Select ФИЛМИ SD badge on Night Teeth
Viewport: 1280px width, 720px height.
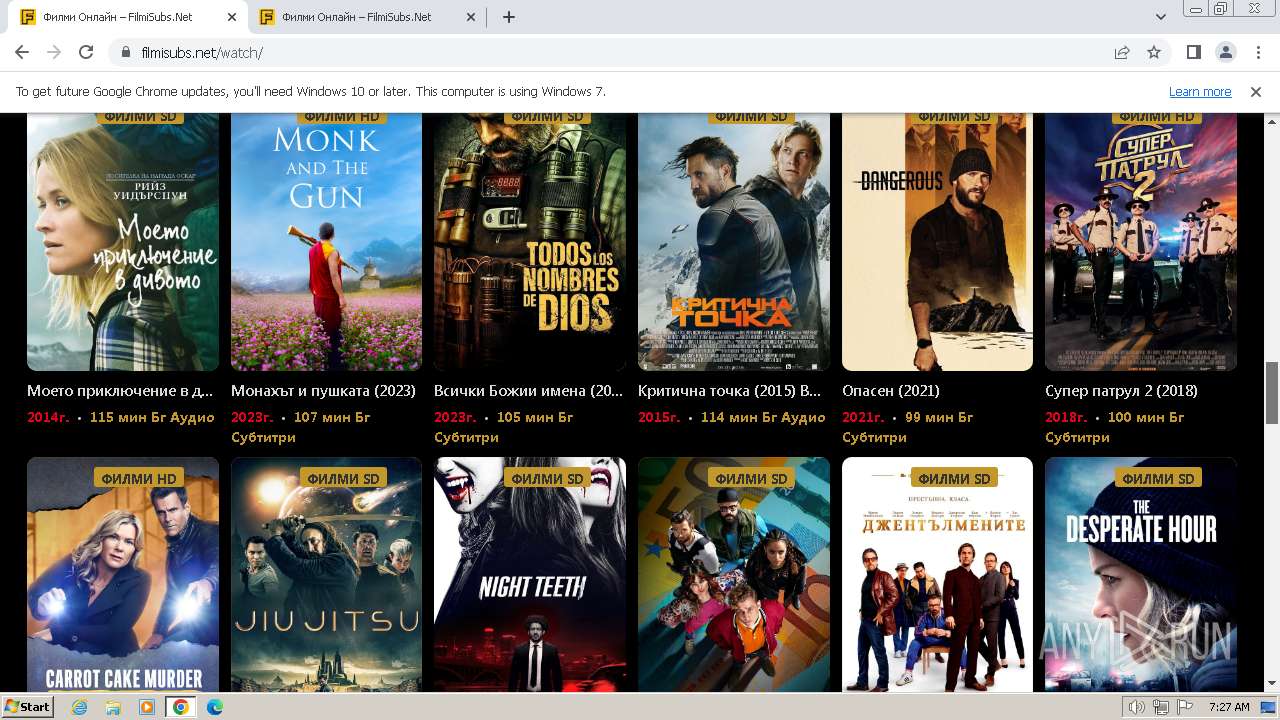point(547,478)
